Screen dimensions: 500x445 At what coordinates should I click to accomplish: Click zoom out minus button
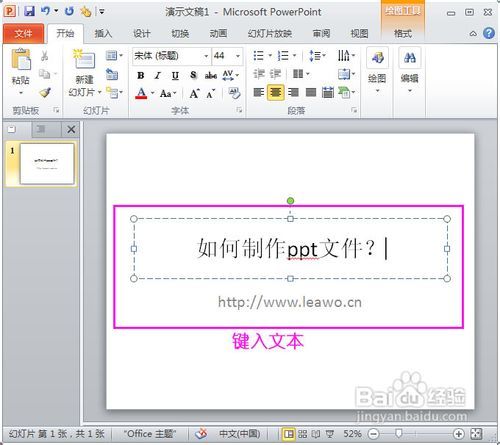coord(374,434)
